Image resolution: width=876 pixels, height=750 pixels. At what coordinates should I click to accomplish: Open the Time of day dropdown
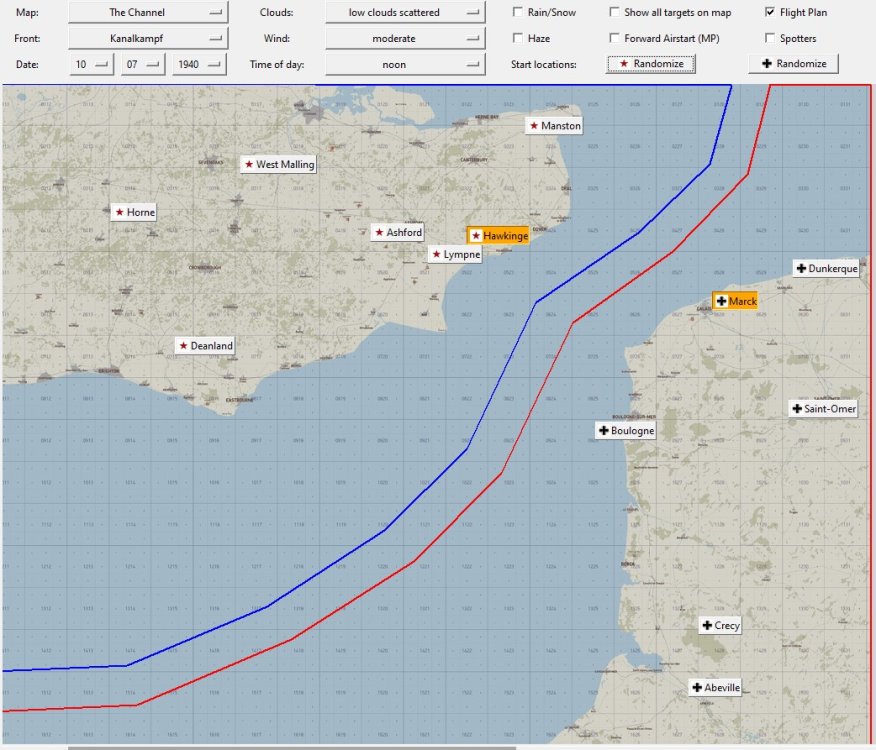[405, 64]
